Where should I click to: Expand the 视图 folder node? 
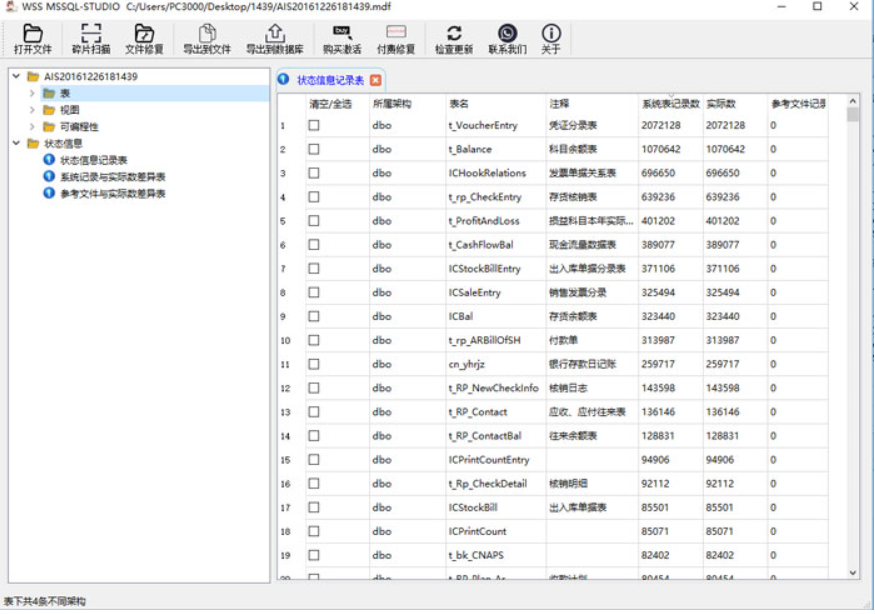[x=30, y=111]
